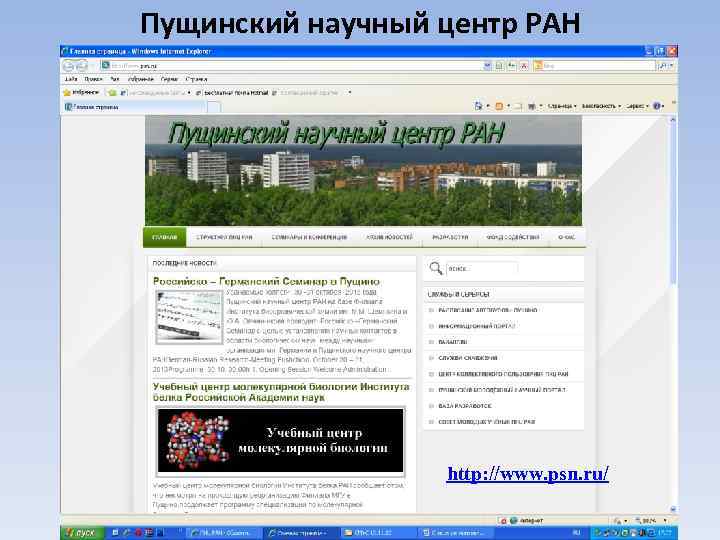The height and width of the screenshot is (540, 720).
Task: Open the Семинары и конференции navigation tab
Action: point(309,237)
